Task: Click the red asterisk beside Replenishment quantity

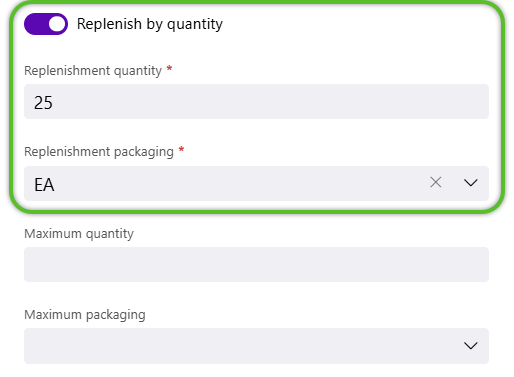Action: point(169,69)
